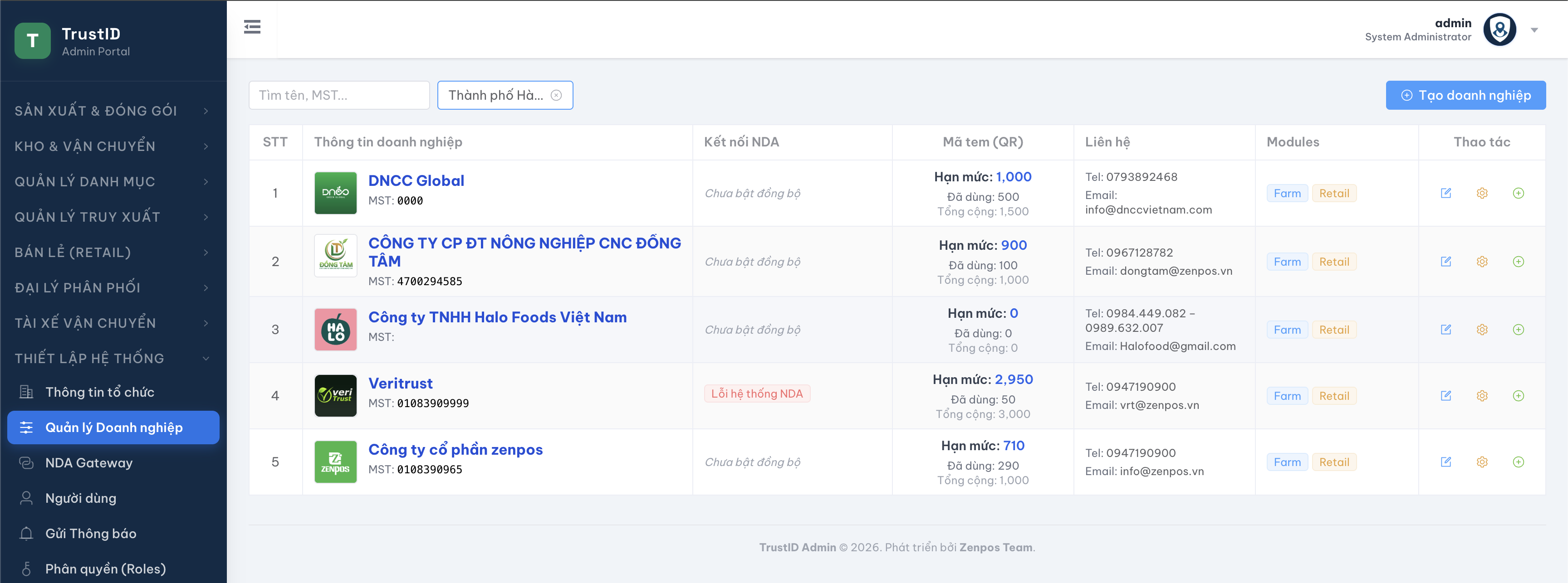Open Thông tin tổ chức menu item
The width and height of the screenshot is (1568, 583).
pos(113,392)
